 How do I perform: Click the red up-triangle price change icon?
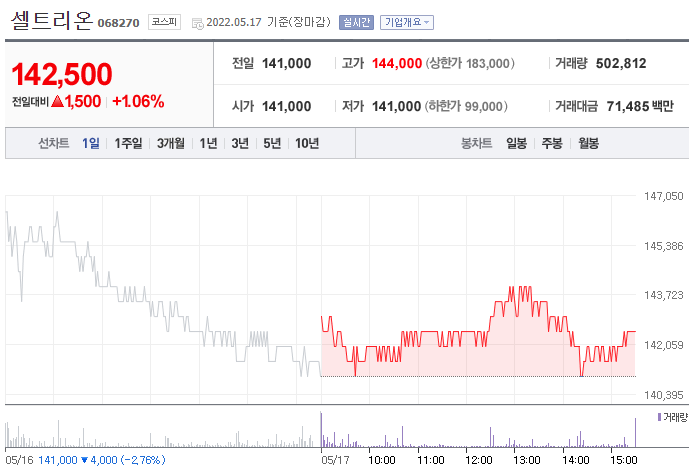58,101
